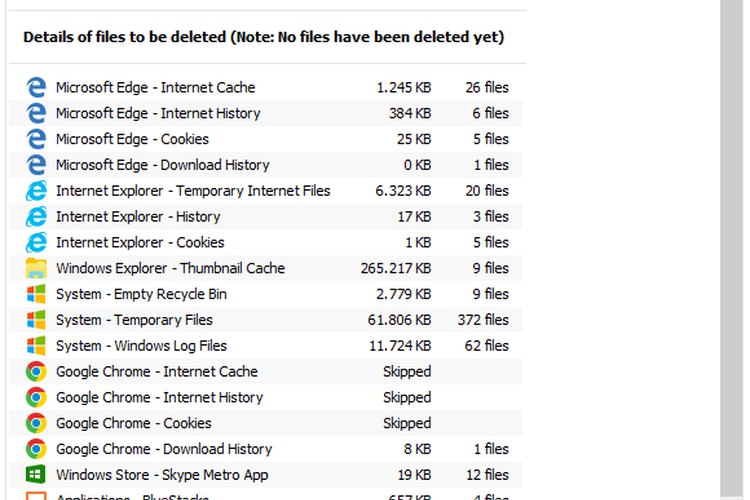Select Microsoft Edge - Download History entry
This screenshot has height=500, width=750.
click(x=265, y=165)
